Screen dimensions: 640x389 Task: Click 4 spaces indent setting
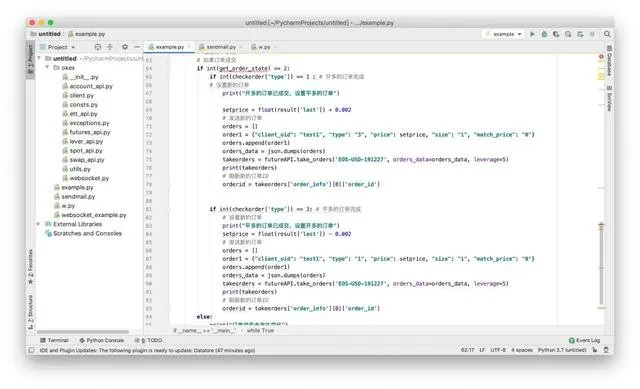tap(522, 350)
